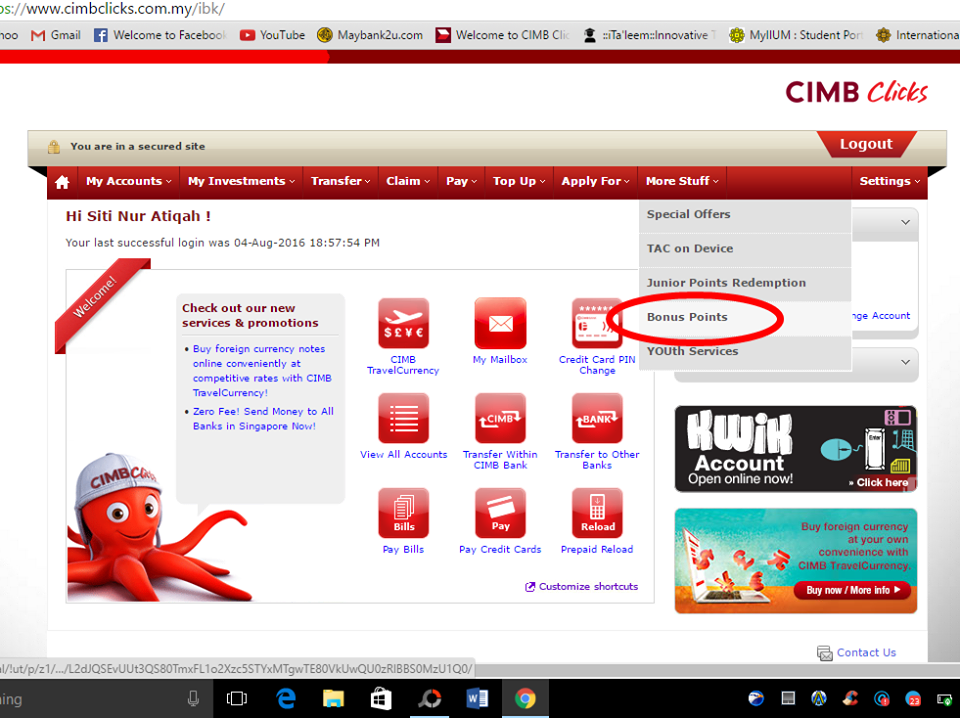Click the Cortana microphone icon
This screenshot has width=960, height=718.
pyautogui.click(x=193, y=698)
